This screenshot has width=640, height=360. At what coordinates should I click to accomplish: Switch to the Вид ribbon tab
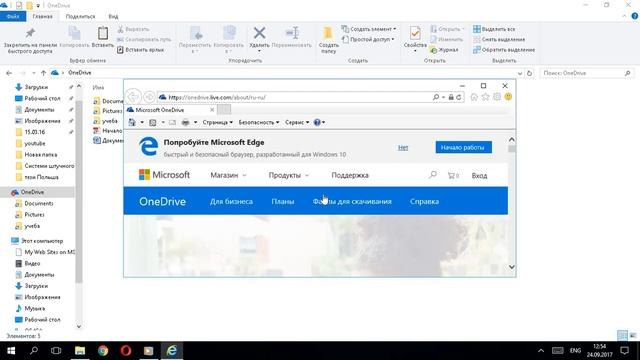point(113,16)
